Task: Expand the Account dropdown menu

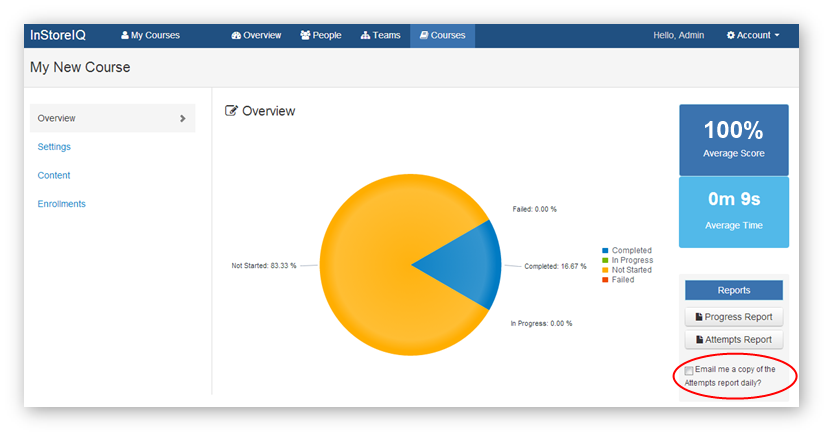Action: point(753,35)
